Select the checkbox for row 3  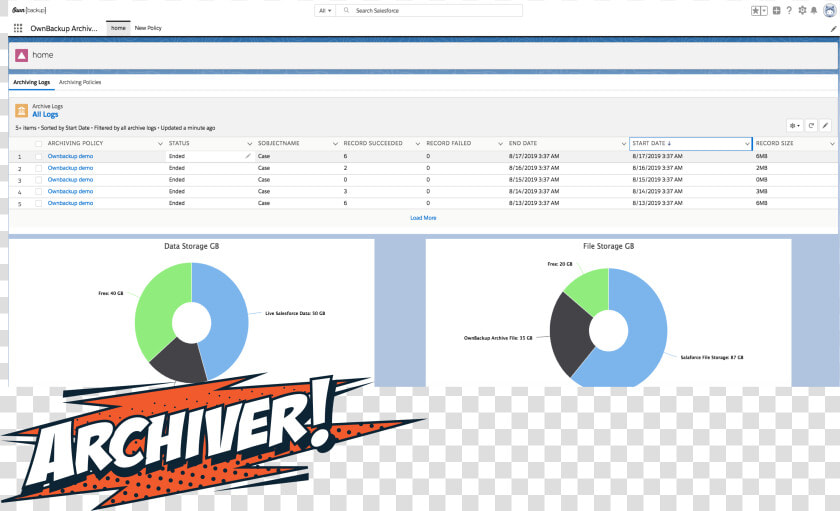[x=38, y=180]
